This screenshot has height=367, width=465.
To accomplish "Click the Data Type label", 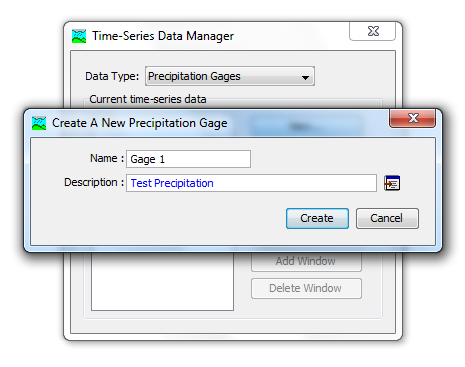I will click(x=112, y=76).
